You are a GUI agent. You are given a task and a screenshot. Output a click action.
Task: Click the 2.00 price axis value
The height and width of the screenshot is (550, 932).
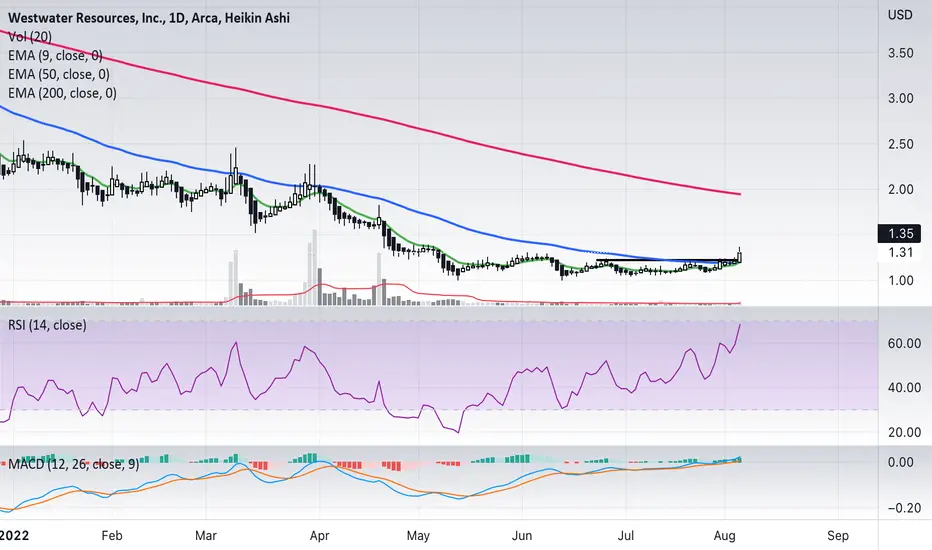[900, 189]
